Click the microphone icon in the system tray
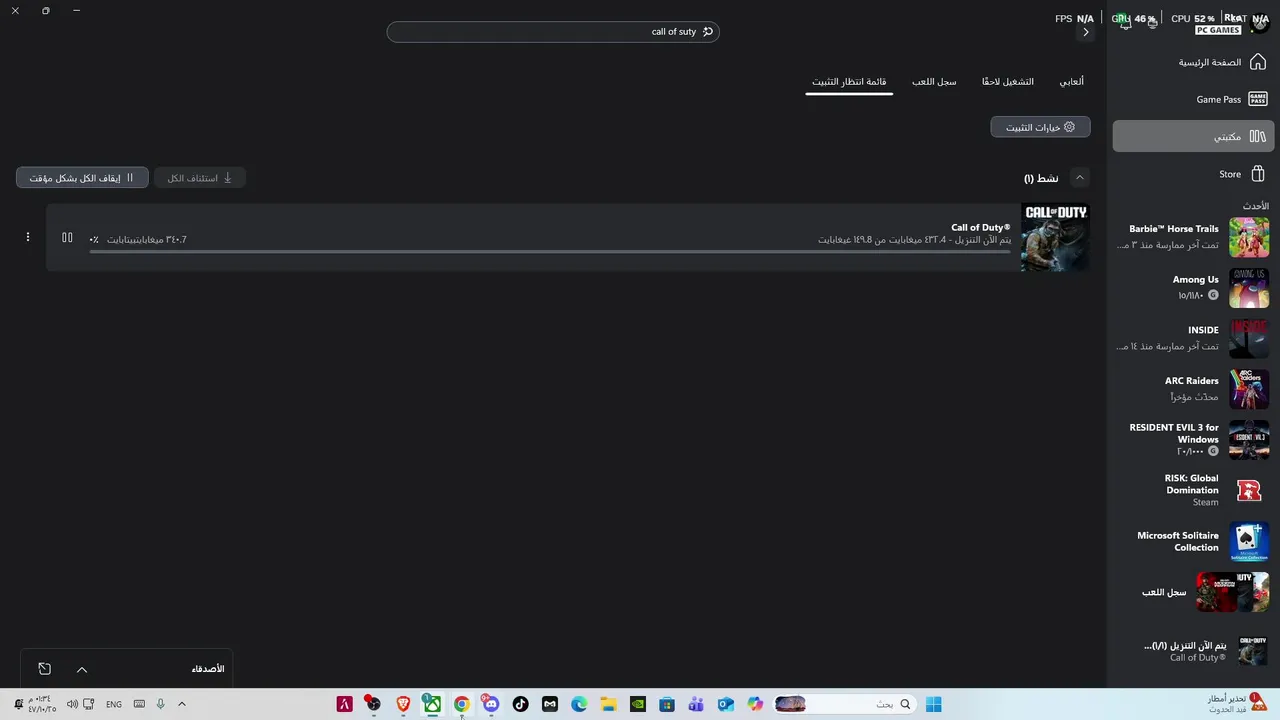This screenshot has width=1280, height=720. 160,704
